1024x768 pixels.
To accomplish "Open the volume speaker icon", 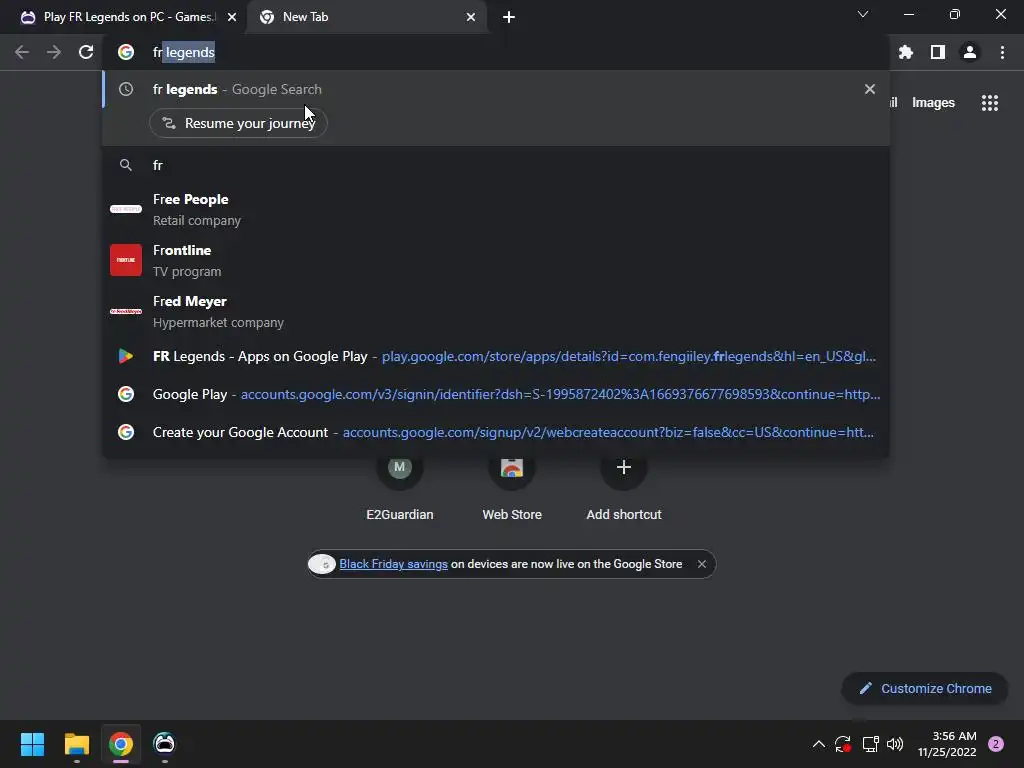I will (x=895, y=744).
